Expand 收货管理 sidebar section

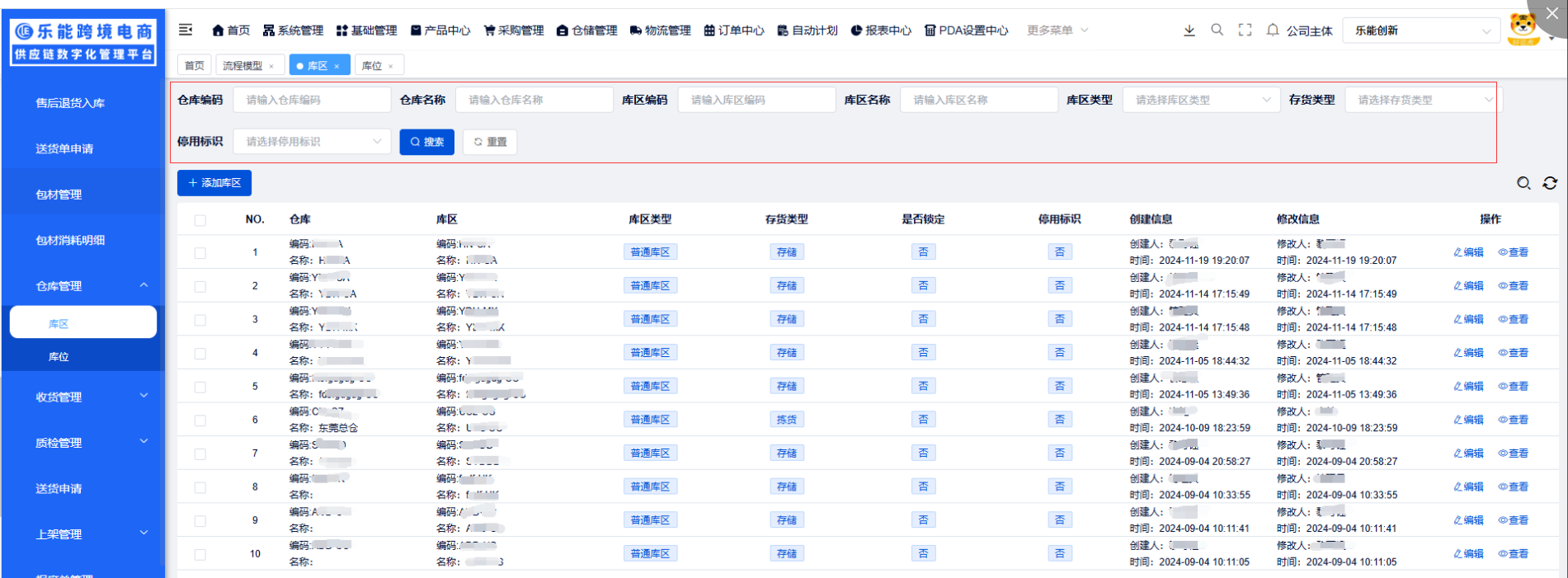coord(83,397)
